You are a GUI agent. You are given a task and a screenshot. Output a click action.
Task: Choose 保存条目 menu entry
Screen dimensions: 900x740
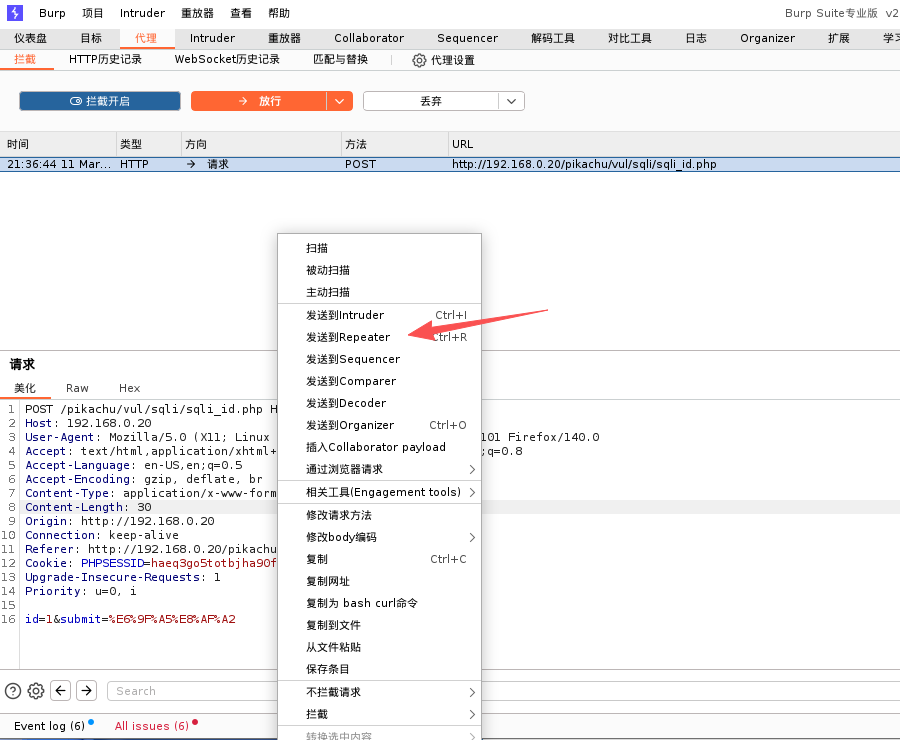[x=379, y=669]
